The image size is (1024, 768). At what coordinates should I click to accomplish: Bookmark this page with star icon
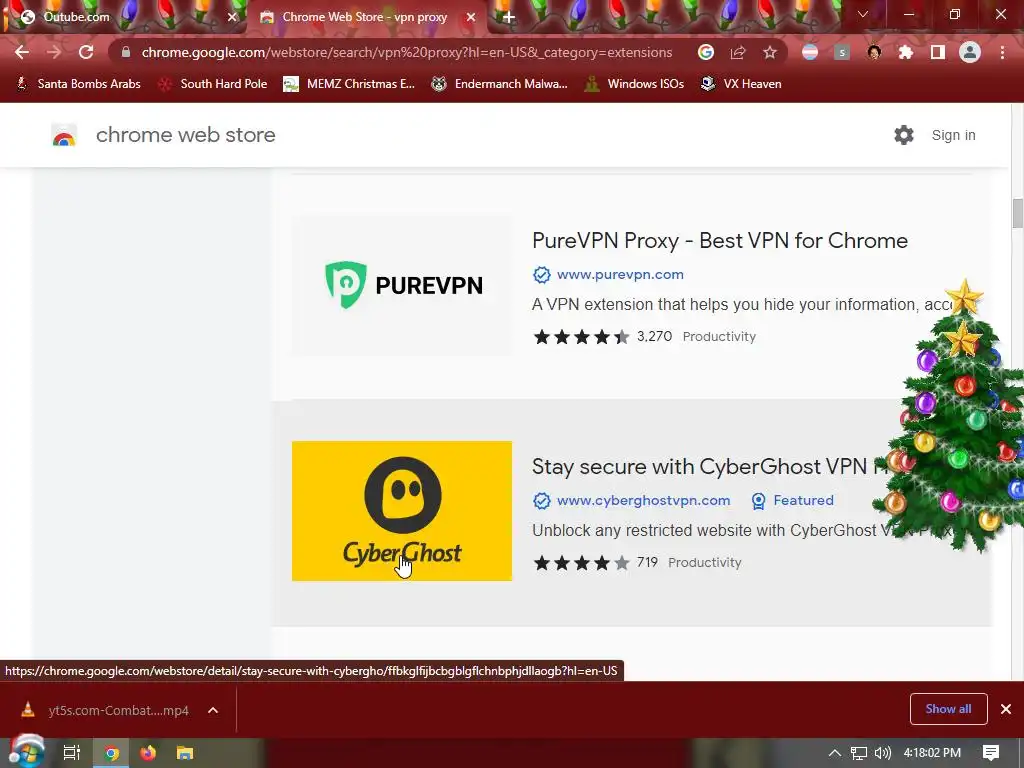point(770,52)
